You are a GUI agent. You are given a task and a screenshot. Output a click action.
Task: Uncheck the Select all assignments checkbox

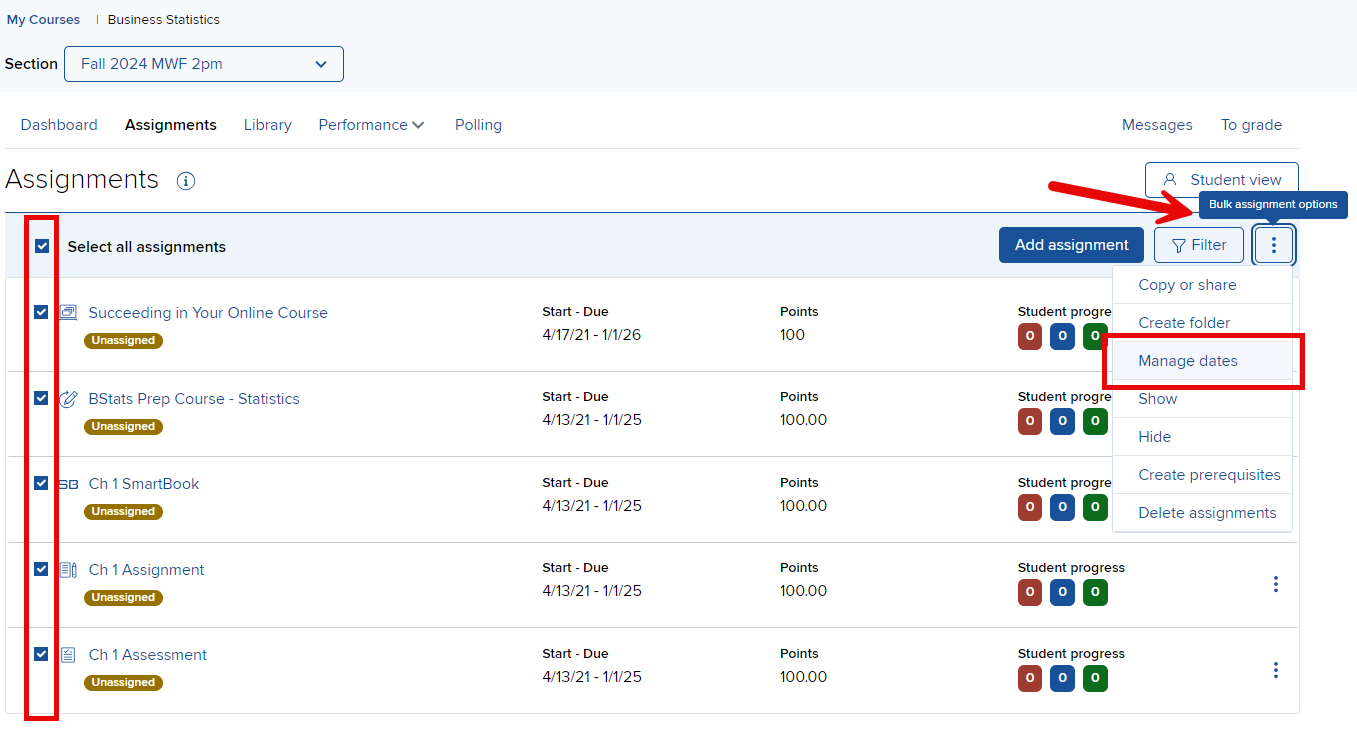pyautogui.click(x=42, y=246)
